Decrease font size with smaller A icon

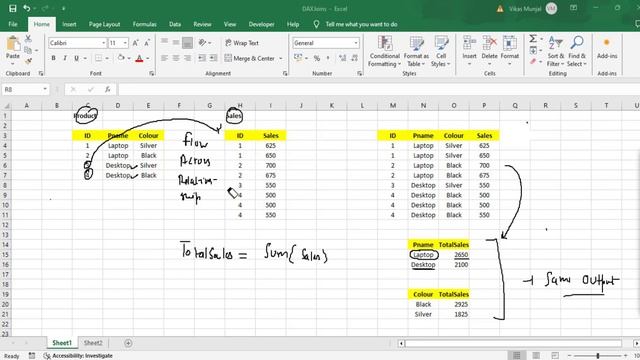point(147,43)
